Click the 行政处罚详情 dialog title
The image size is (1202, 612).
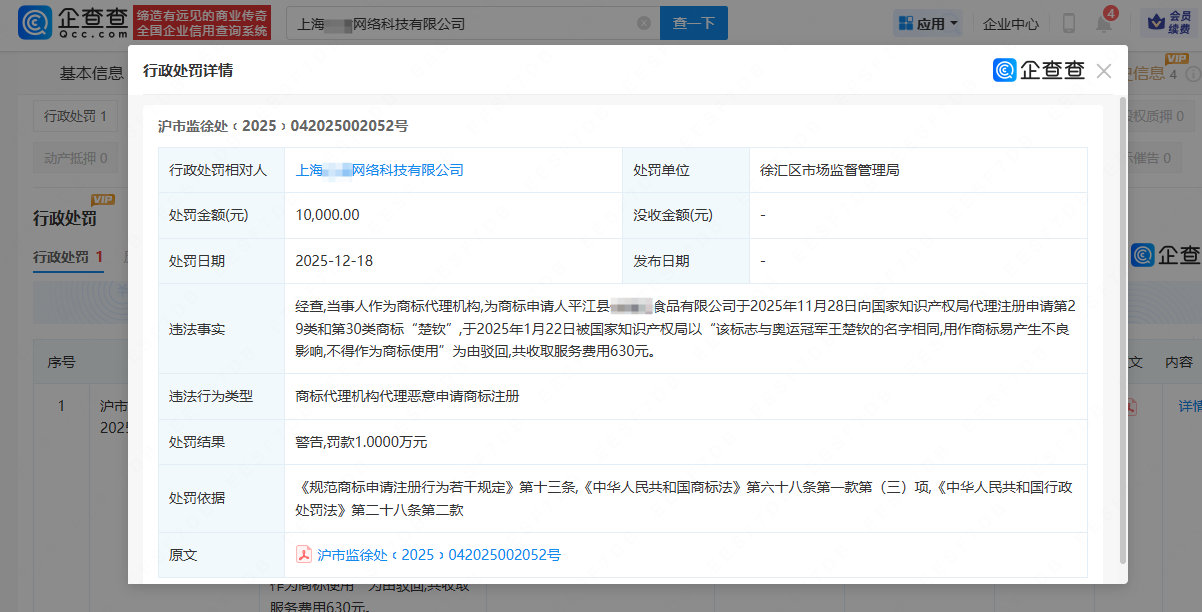[x=188, y=70]
